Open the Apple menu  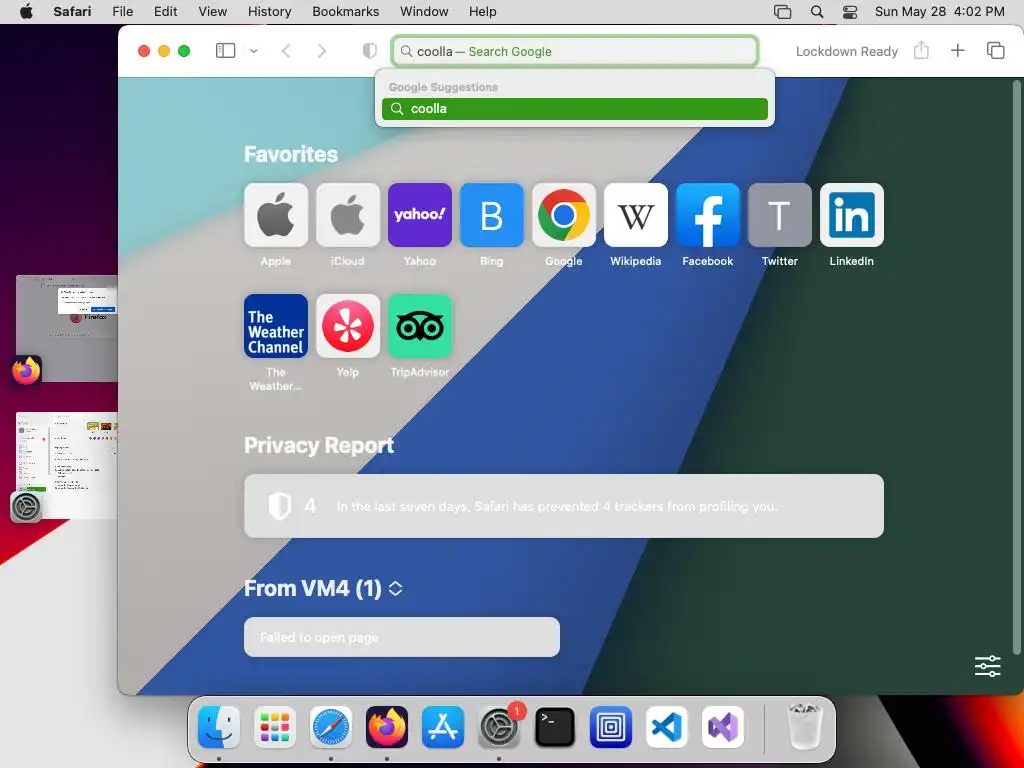[x=26, y=12]
